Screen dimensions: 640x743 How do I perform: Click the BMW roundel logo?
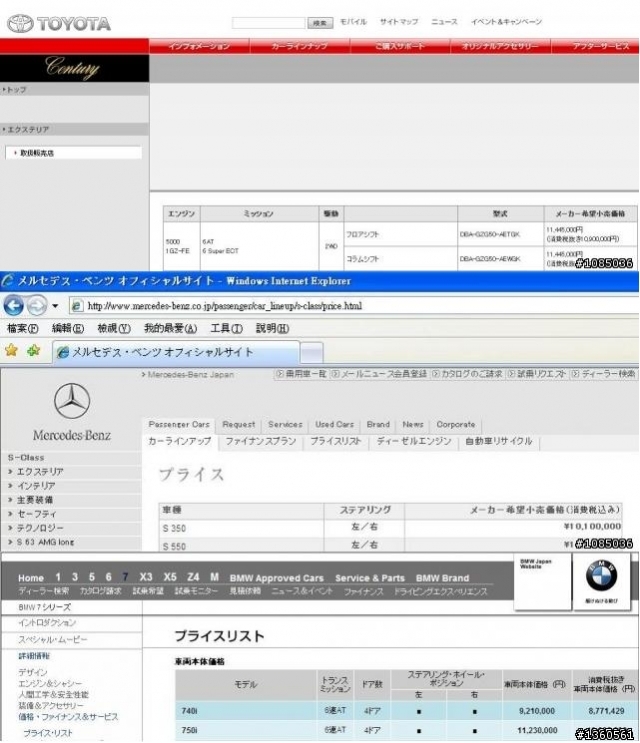601,576
